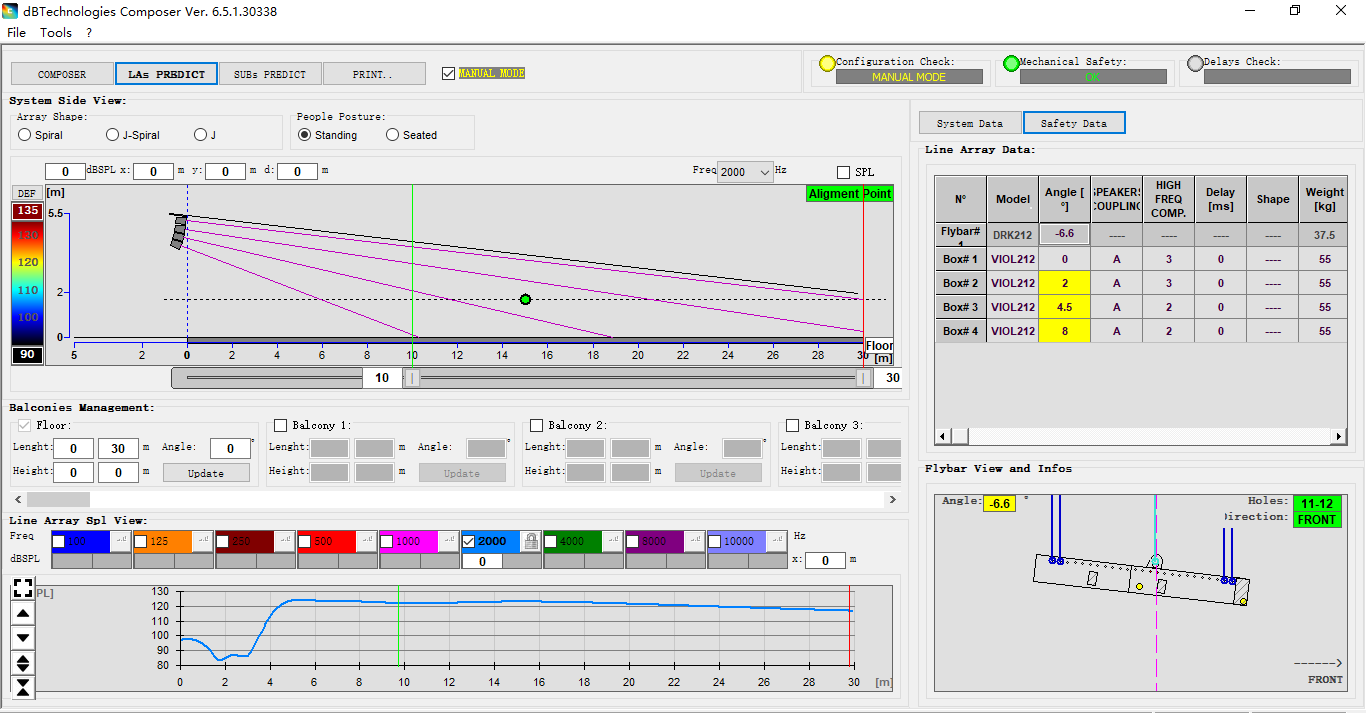Select the Seated people posture option
The width and height of the screenshot is (1366, 713).
(393, 135)
